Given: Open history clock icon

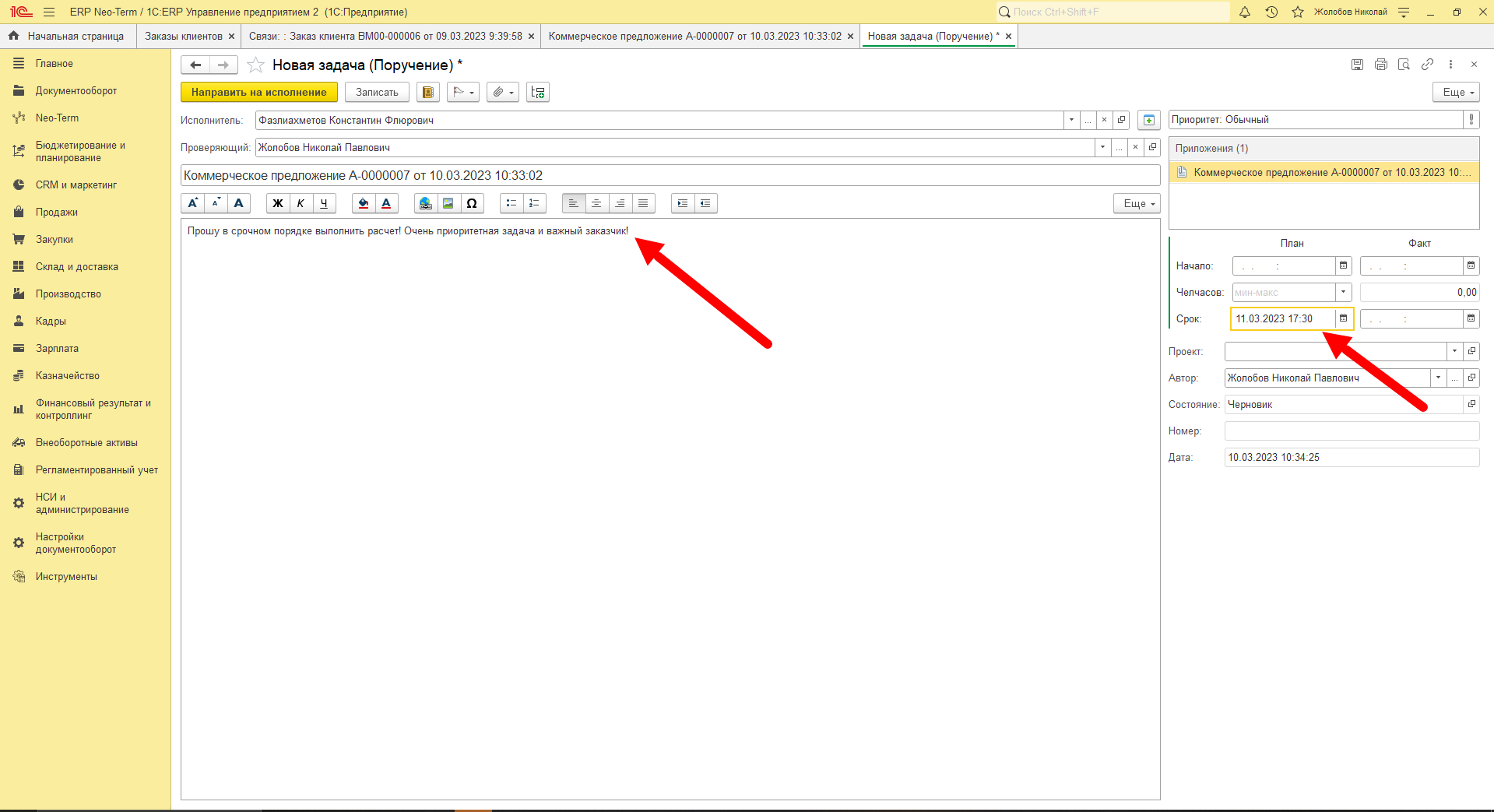Looking at the screenshot, I should point(1271,12).
